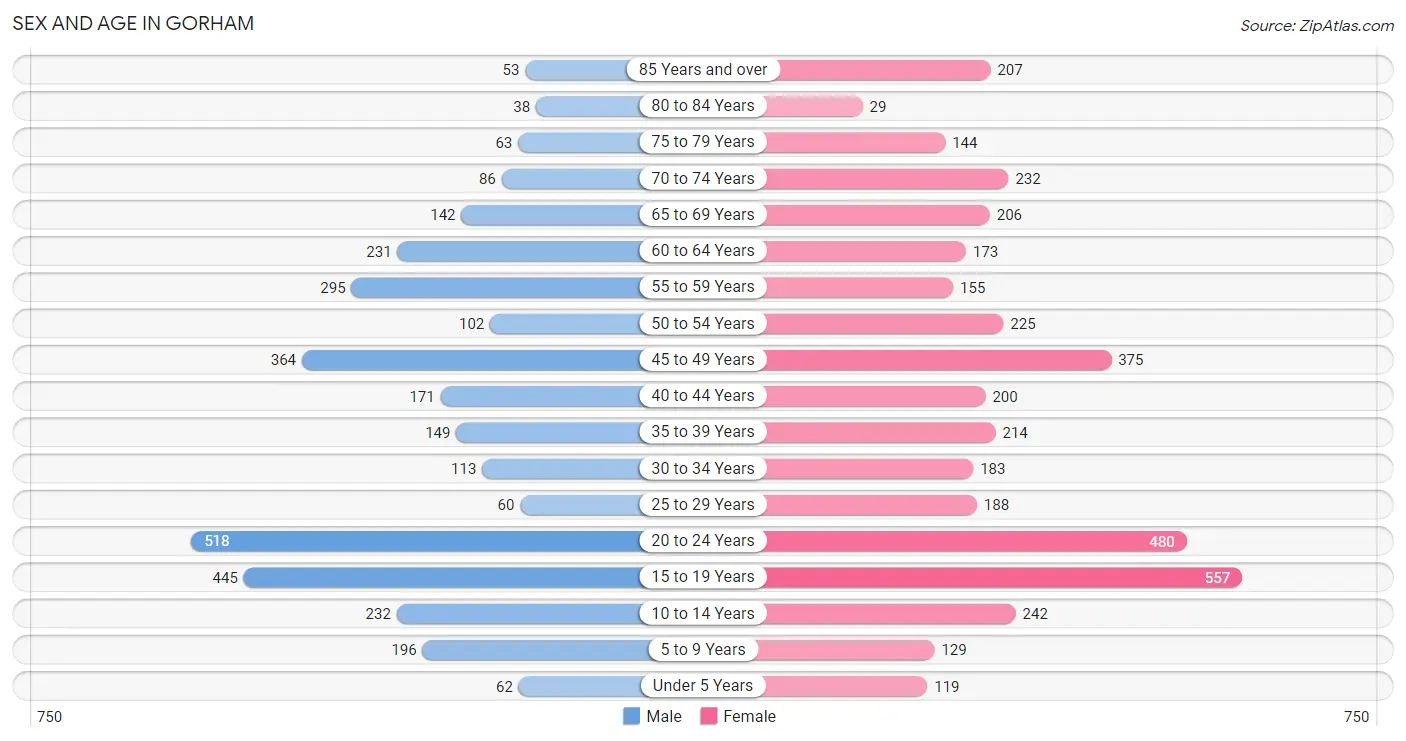
Task: Click the pink Female legend swatch
Action: (709, 716)
